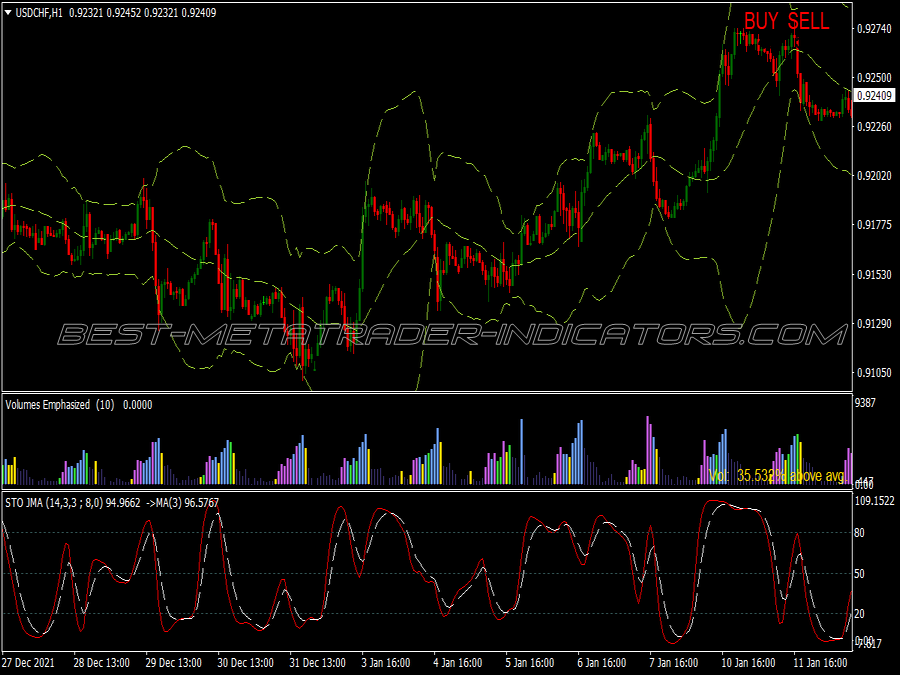
Task: Click the 80 level label on stochastic scale
Action: click(859, 533)
